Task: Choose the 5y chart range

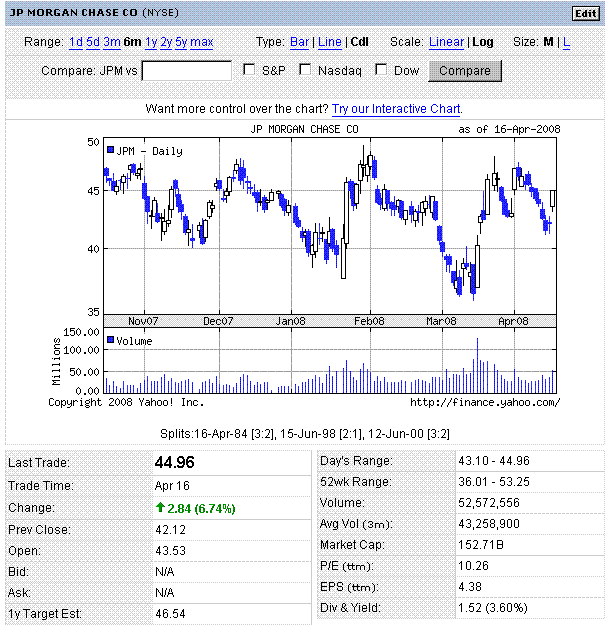Action: coord(181,42)
